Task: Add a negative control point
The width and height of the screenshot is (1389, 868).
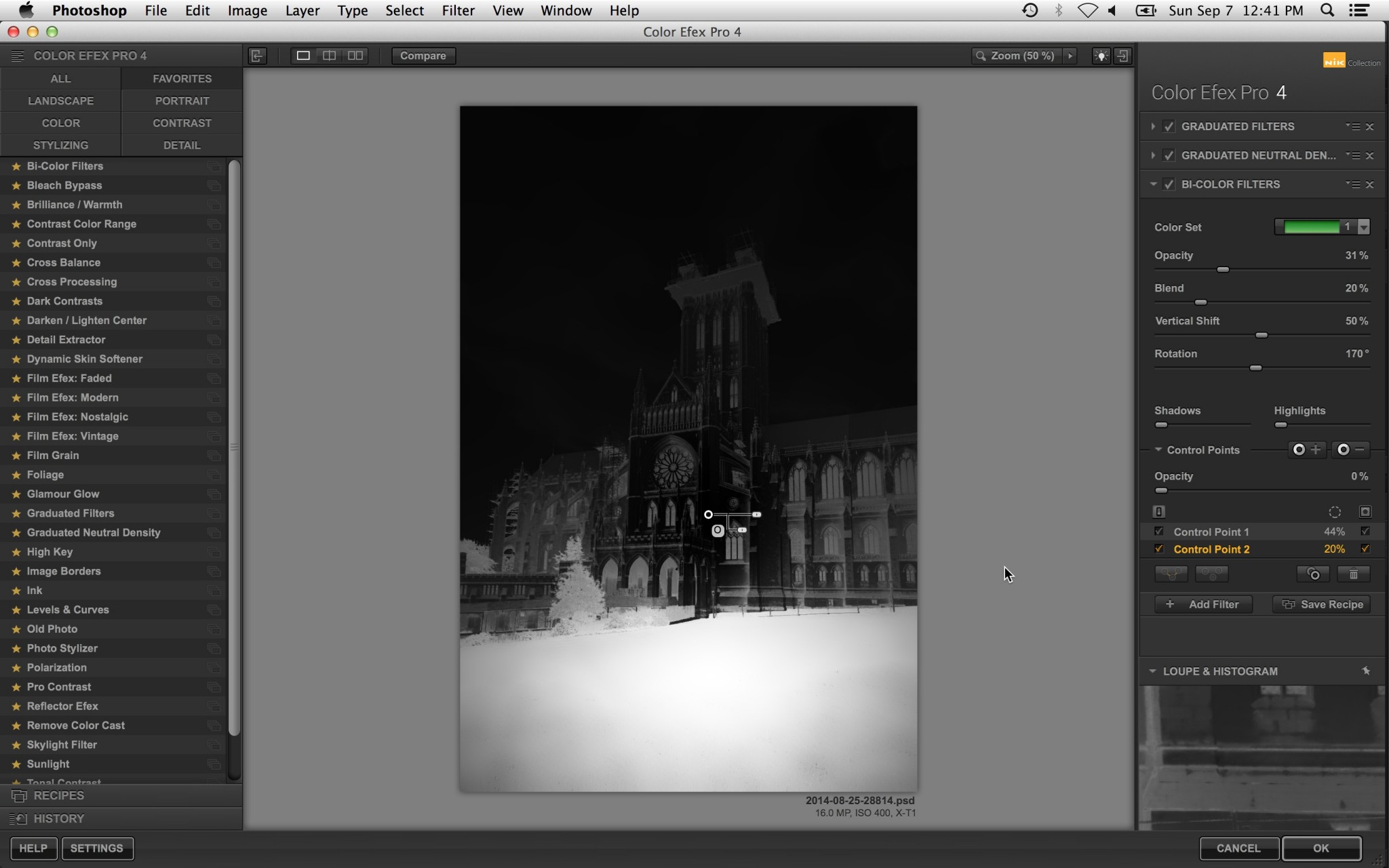Action: [1352, 450]
